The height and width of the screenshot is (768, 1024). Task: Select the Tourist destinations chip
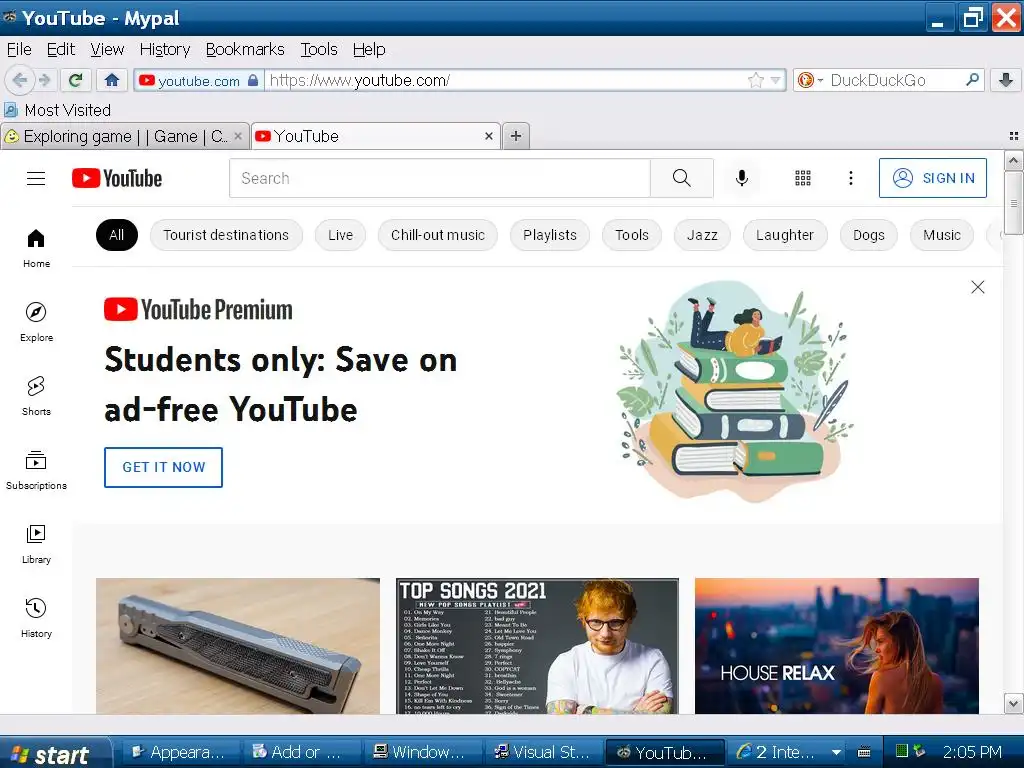click(226, 235)
